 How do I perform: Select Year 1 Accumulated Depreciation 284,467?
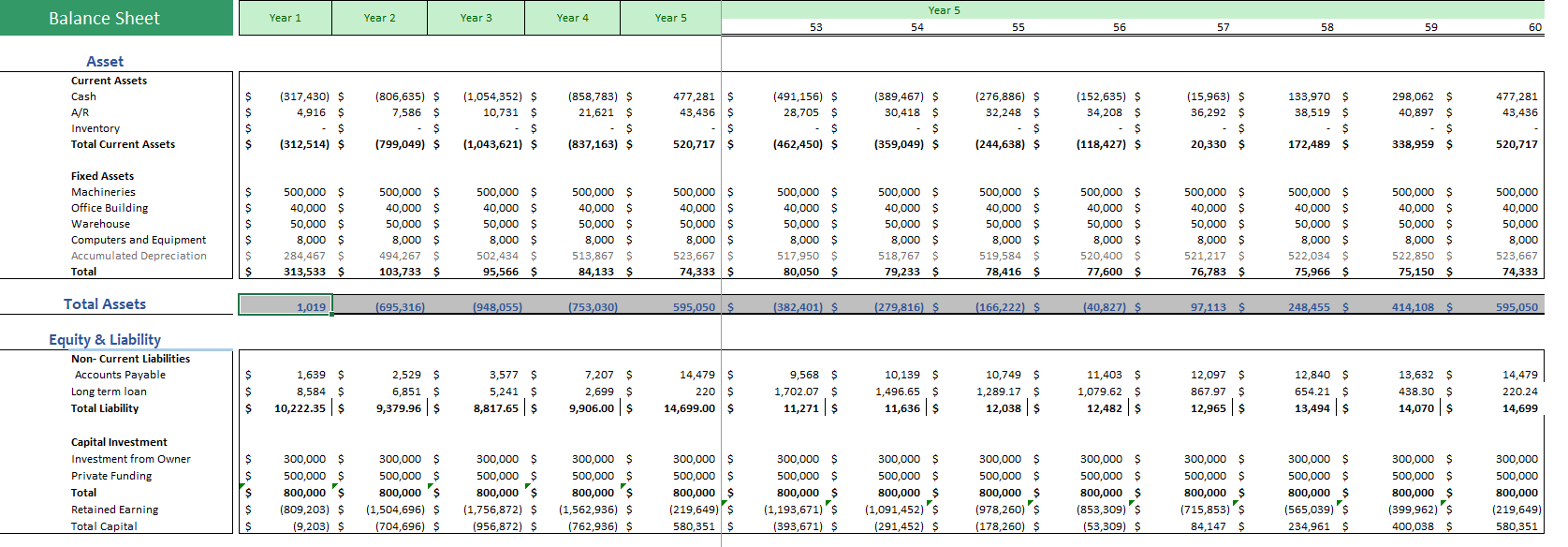[x=305, y=256]
